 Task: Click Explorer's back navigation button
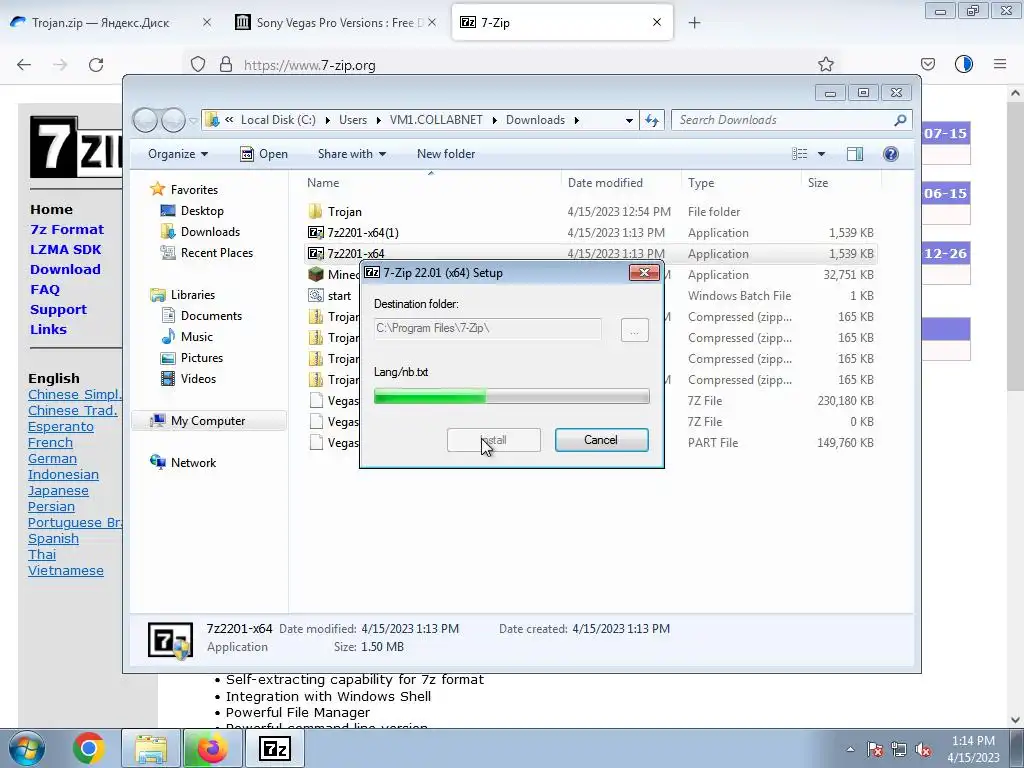(x=145, y=120)
